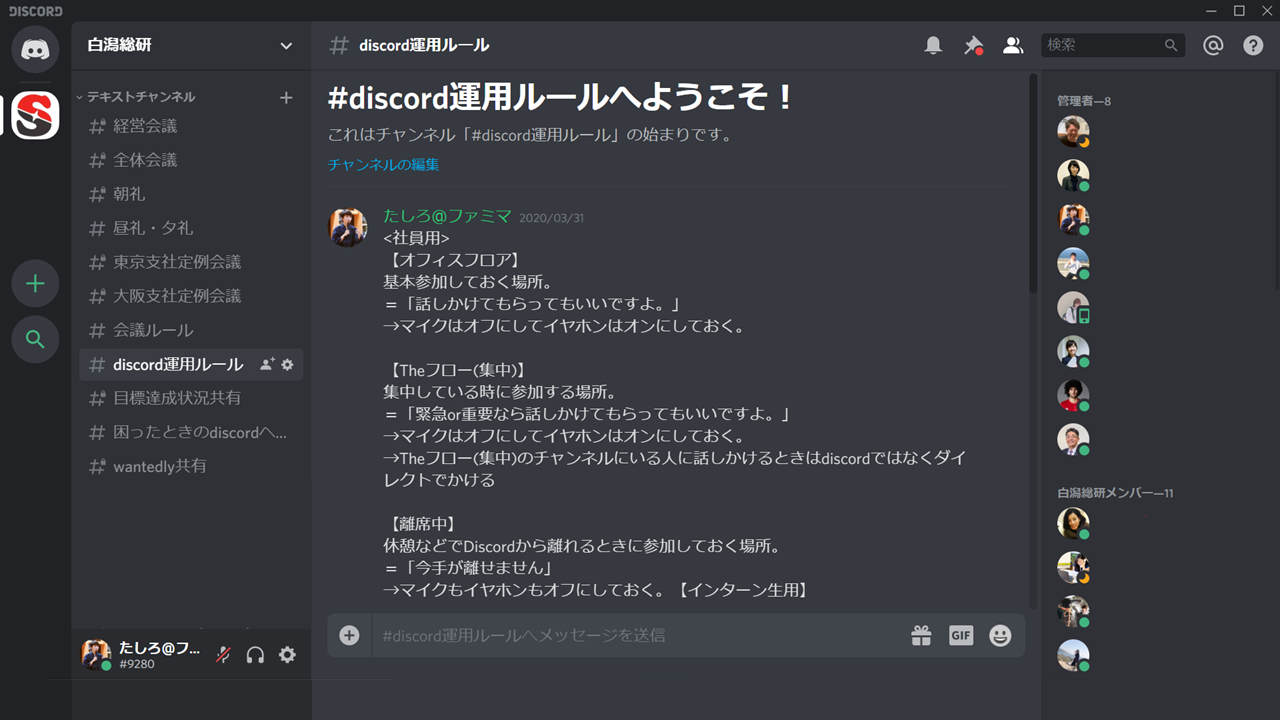
Task: Open last member avatar under 管理者—8
Action: 1073,440
